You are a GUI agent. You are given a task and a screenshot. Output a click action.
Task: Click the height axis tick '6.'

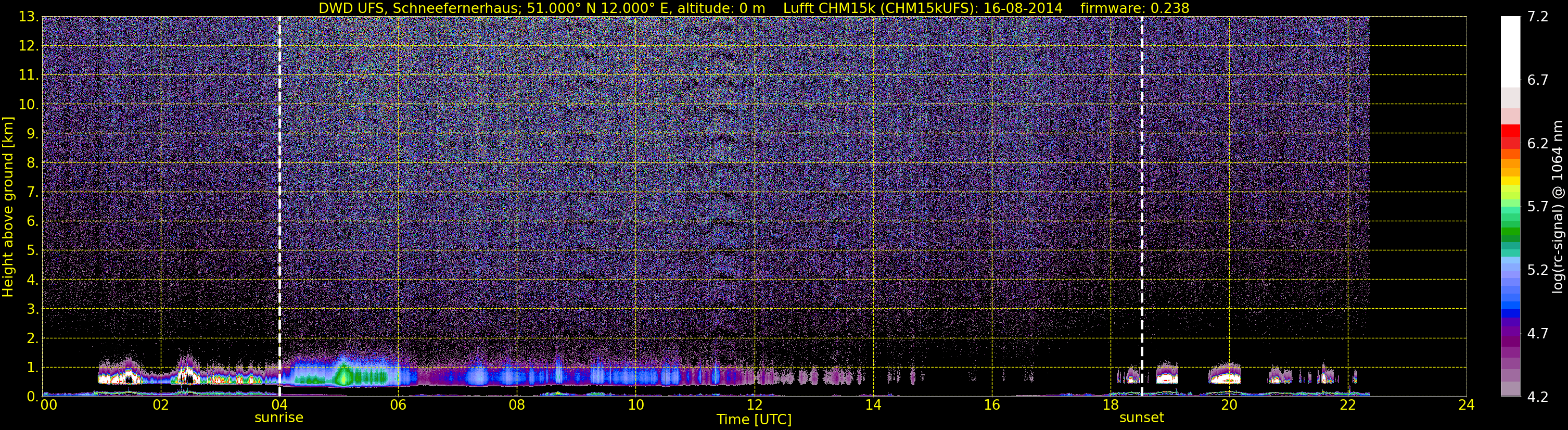(x=32, y=221)
